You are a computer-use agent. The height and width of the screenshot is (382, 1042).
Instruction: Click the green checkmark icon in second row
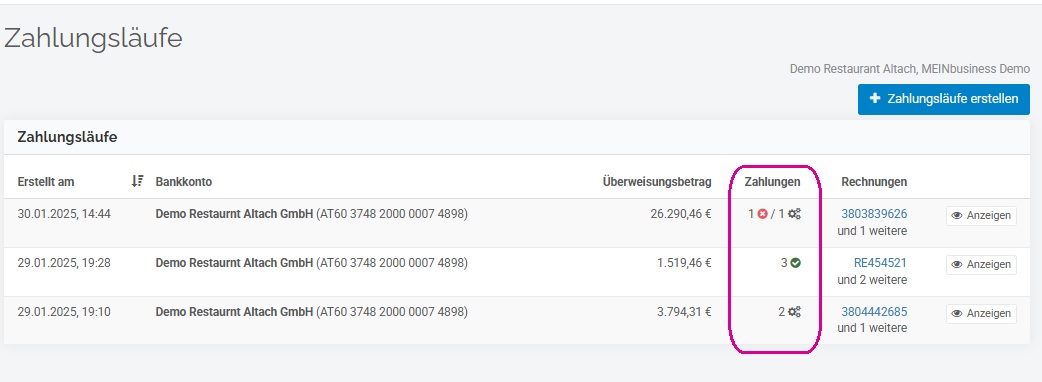click(795, 263)
